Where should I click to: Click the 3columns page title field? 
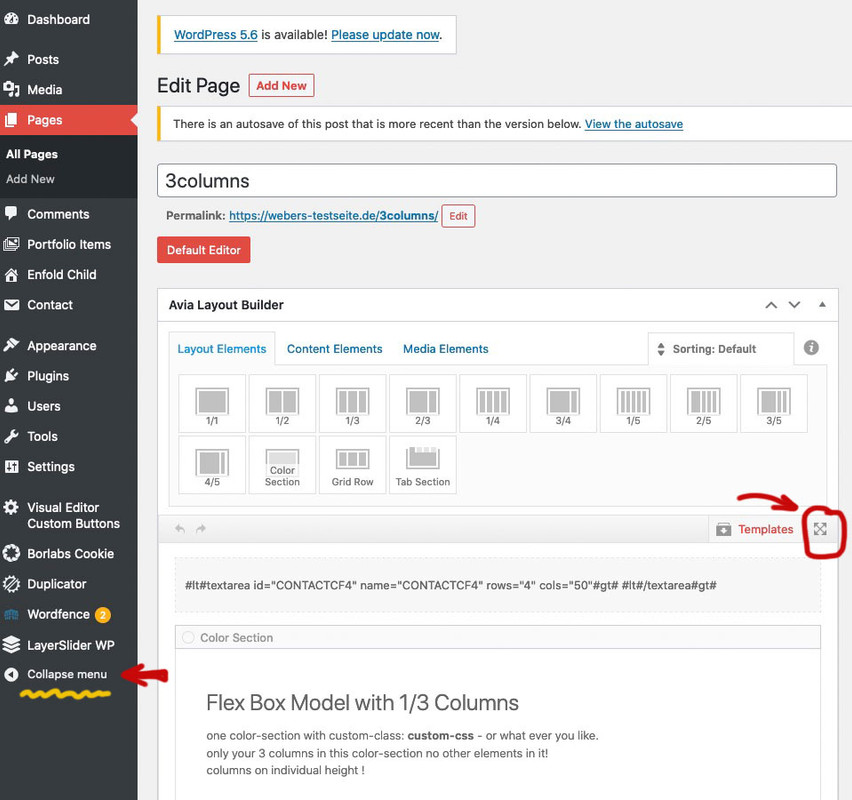(497, 180)
